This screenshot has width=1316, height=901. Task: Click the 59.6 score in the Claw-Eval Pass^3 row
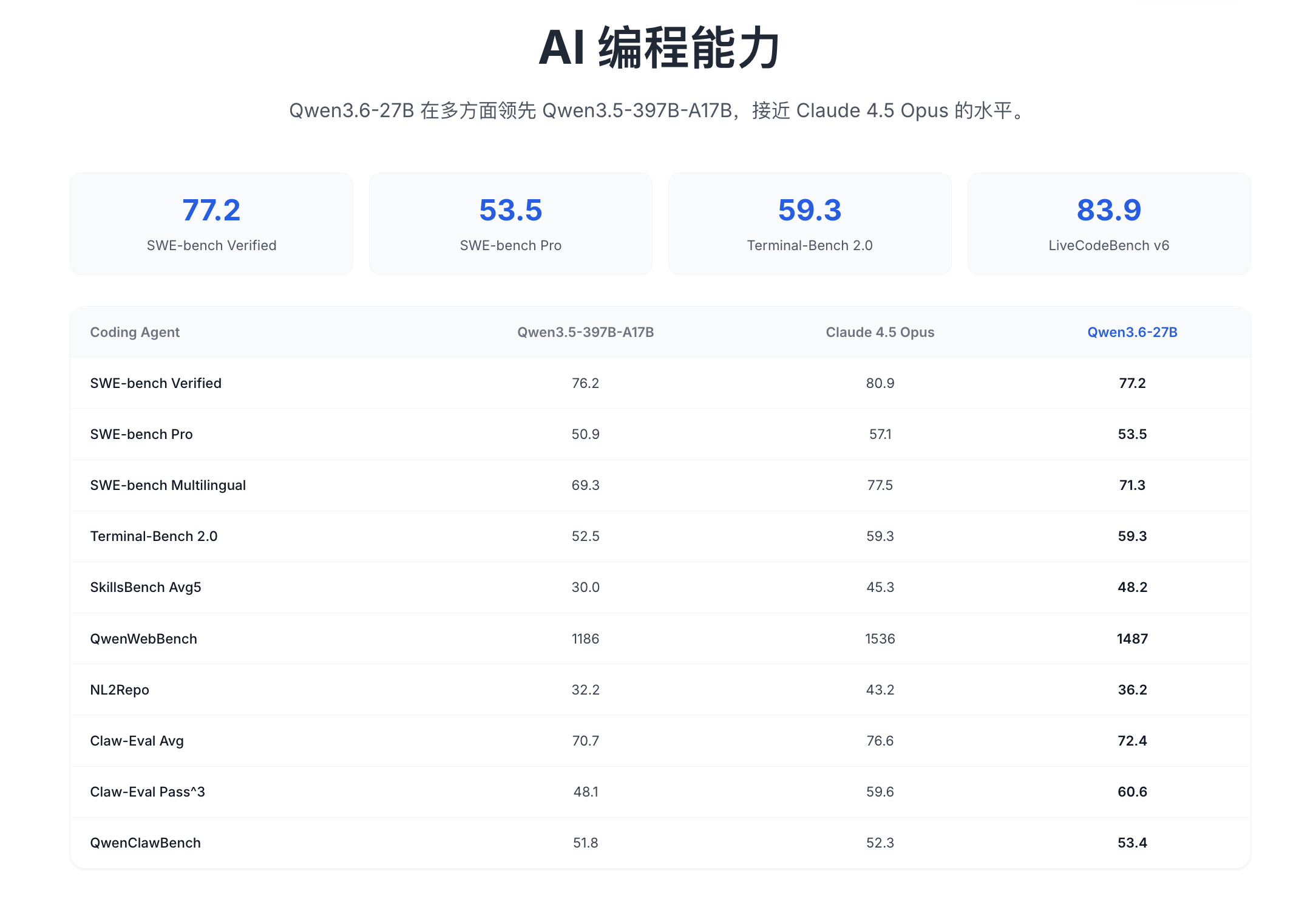pos(880,792)
